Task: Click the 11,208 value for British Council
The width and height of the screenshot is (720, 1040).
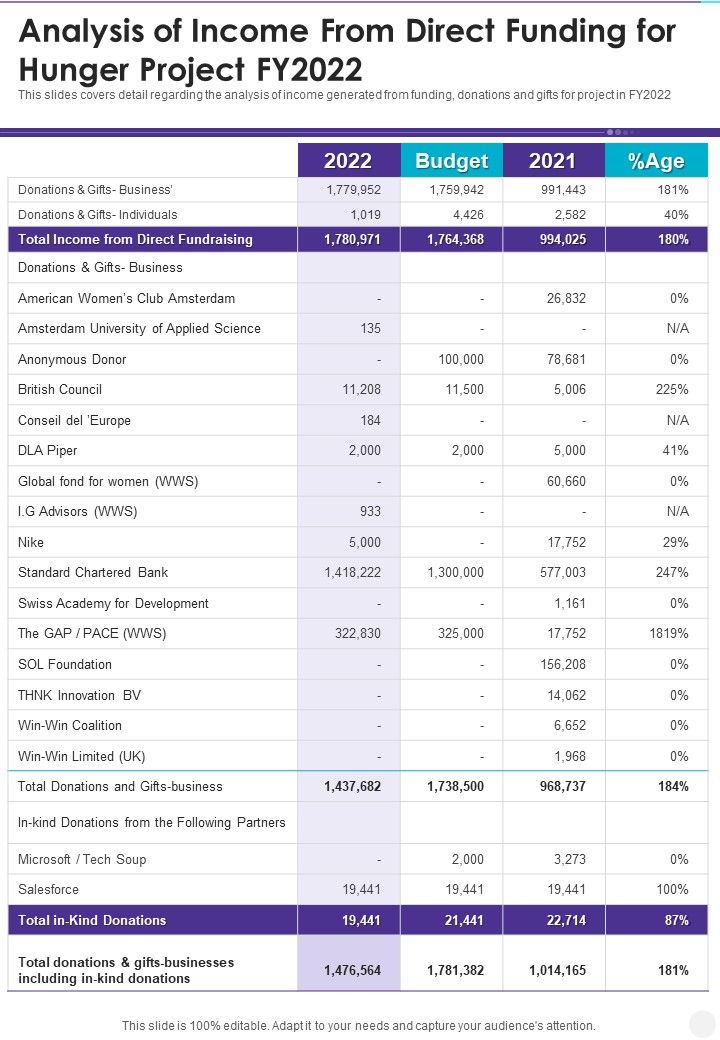Action: [x=361, y=389]
